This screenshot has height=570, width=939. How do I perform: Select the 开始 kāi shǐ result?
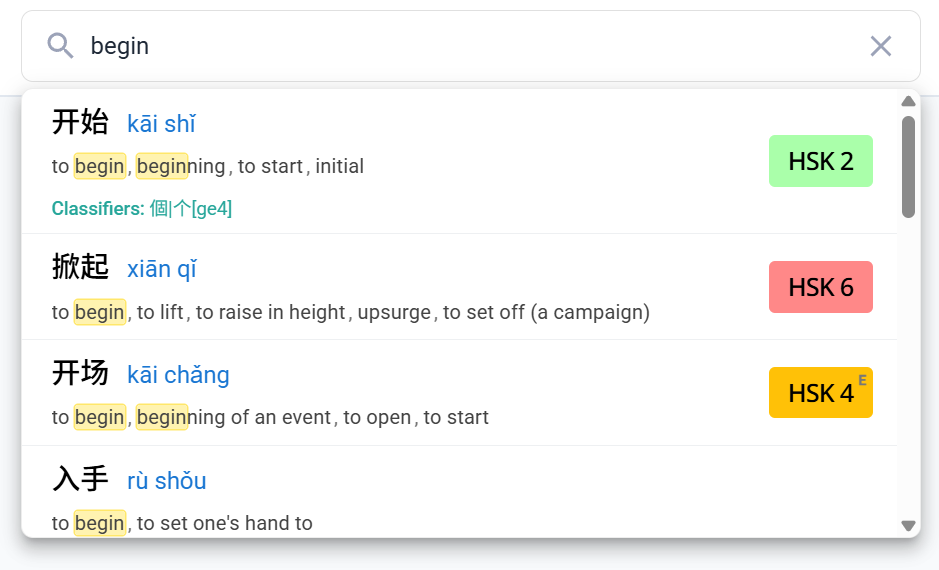pyautogui.click(x=459, y=162)
